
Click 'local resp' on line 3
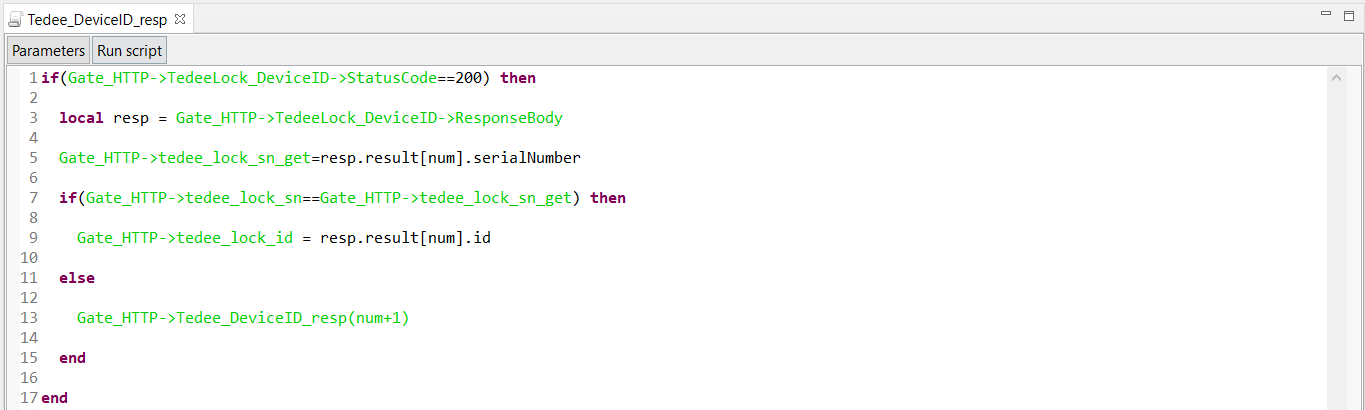coord(104,118)
